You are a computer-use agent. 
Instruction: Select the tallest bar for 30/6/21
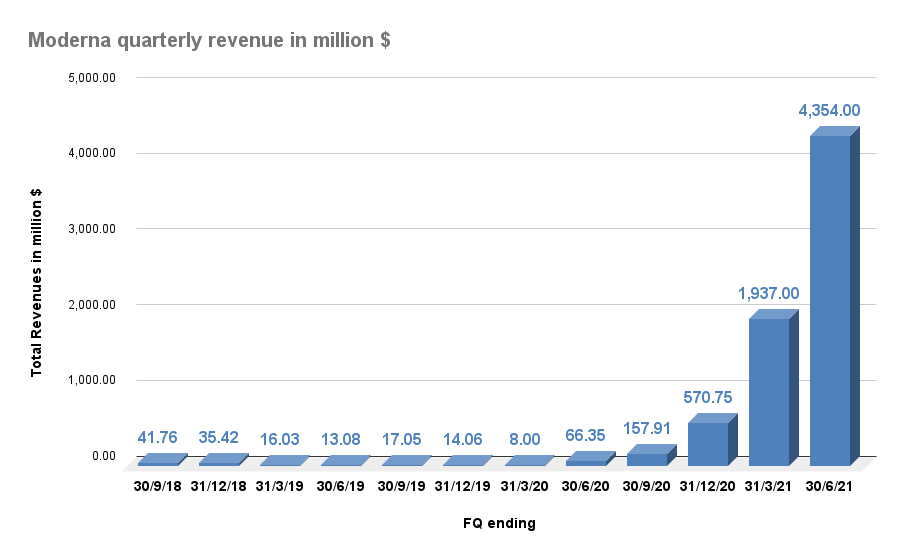tap(829, 300)
